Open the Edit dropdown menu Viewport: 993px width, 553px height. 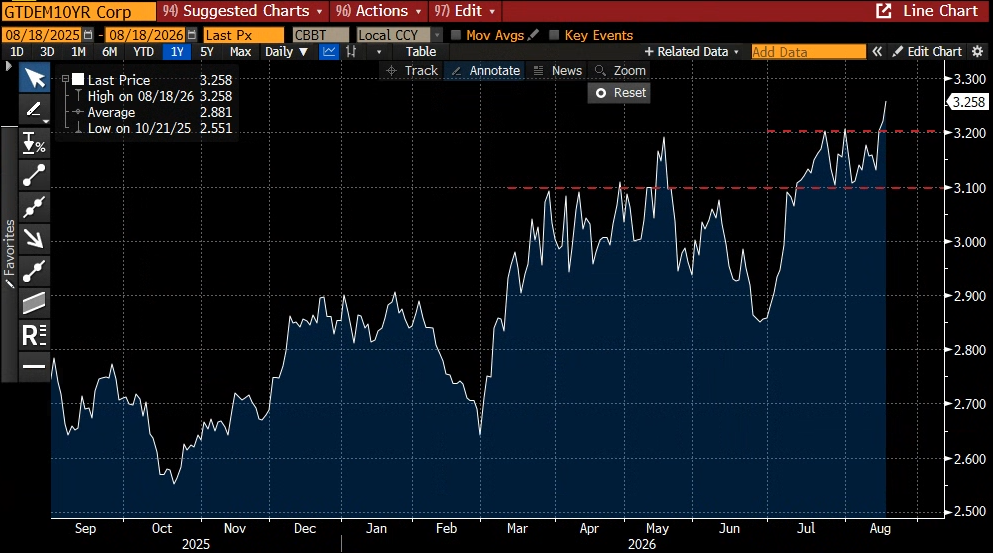(x=465, y=11)
